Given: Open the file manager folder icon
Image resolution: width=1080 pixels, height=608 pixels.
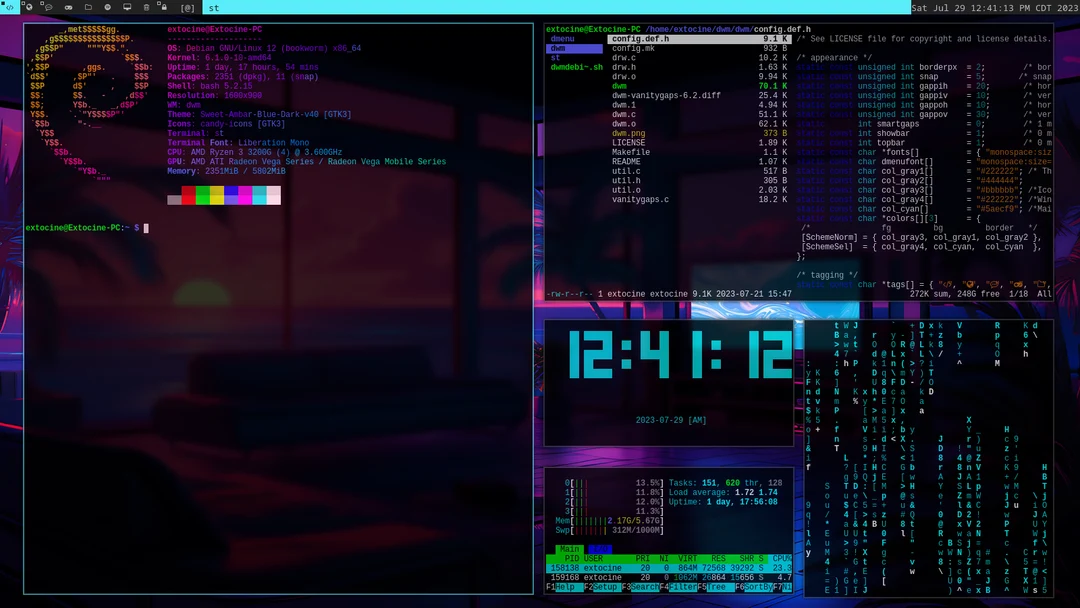Looking at the screenshot, I should click(x=88, y=8).
